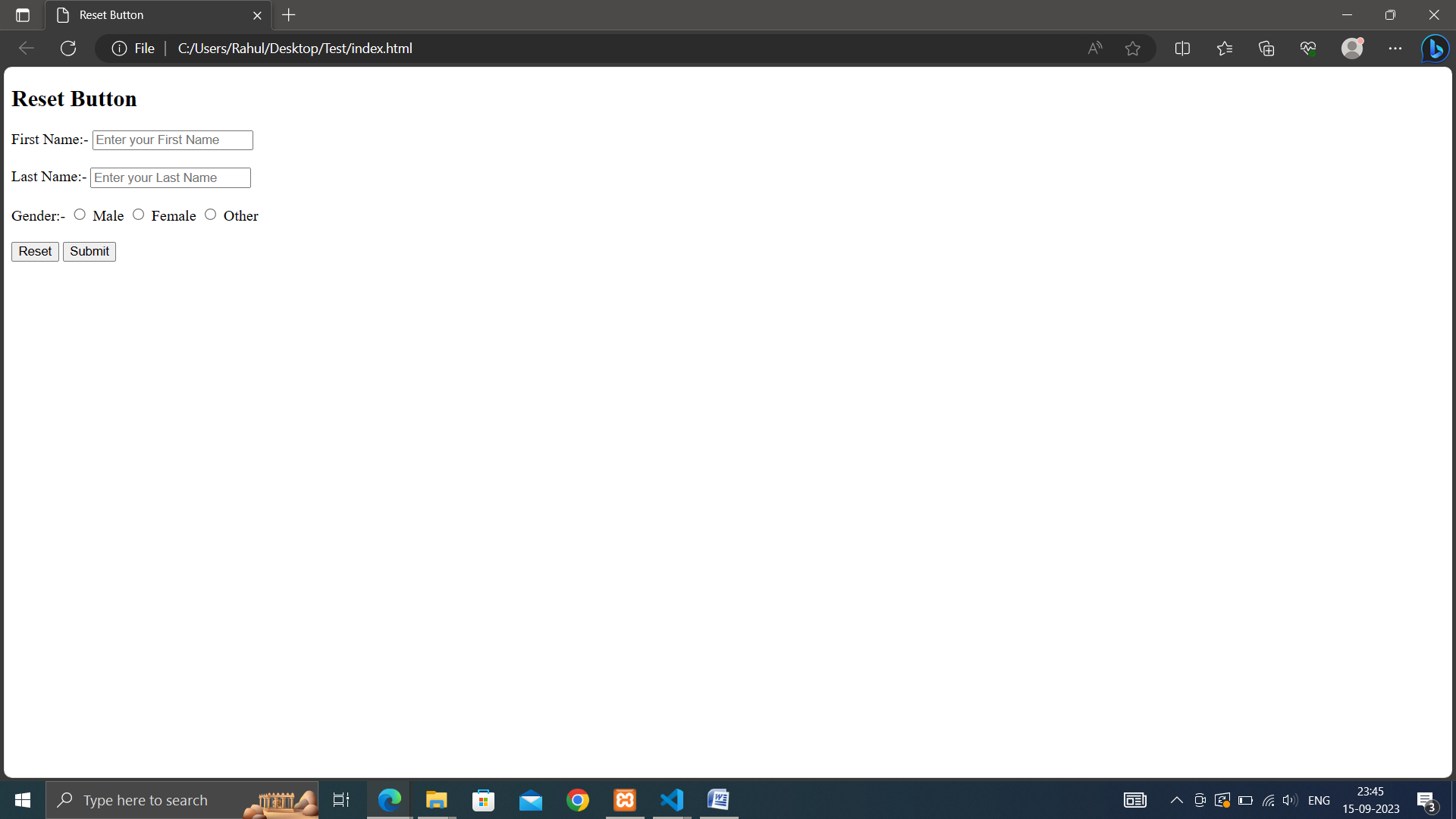Restore down the browser window
Screen dimensions: 1456x819
[1390, 15]
